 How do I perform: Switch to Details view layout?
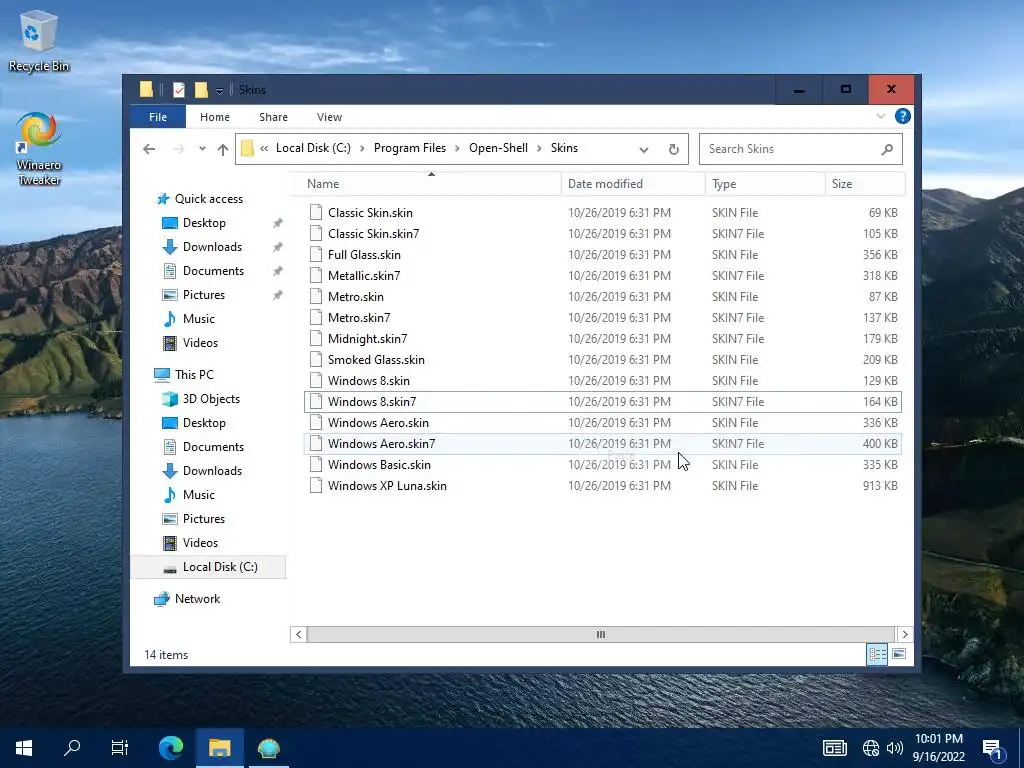pos(877,654)
